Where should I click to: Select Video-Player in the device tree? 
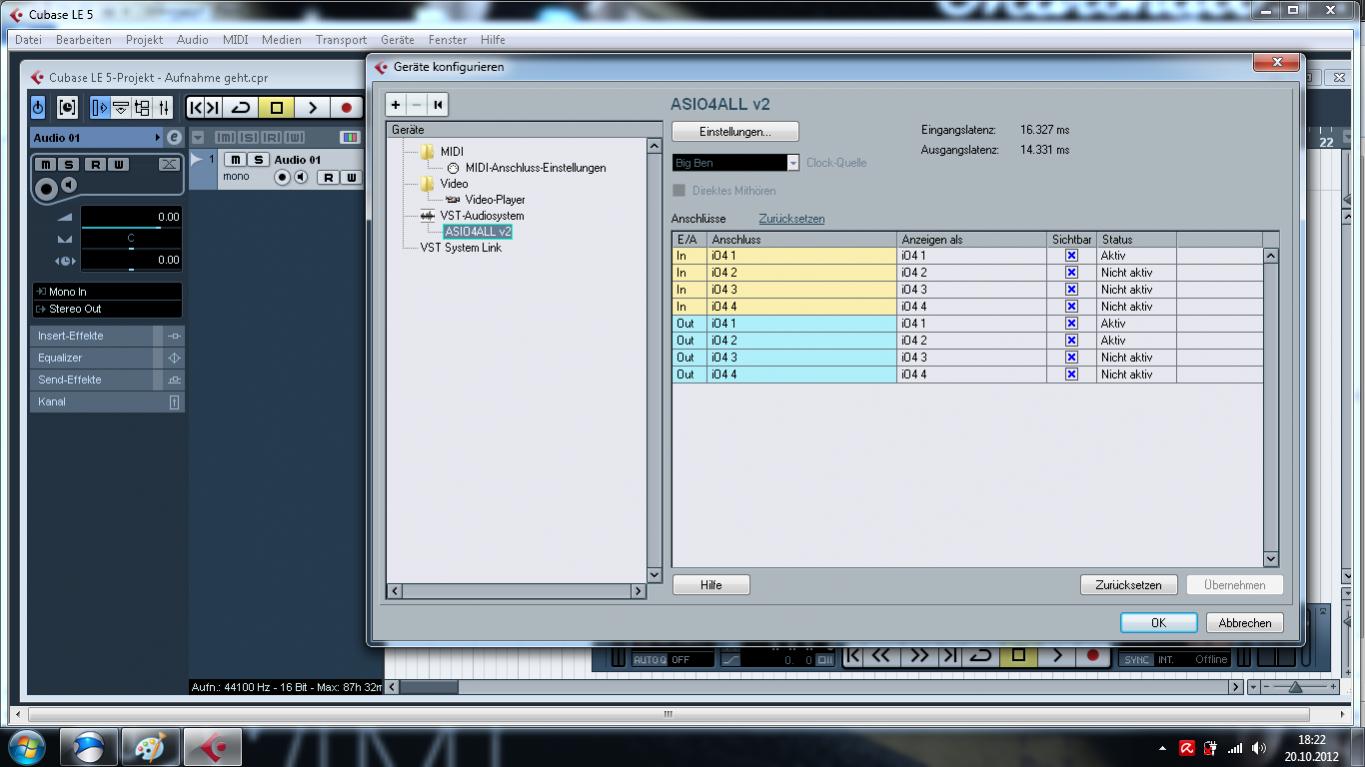pyautogui.click(x=494, y=200)
